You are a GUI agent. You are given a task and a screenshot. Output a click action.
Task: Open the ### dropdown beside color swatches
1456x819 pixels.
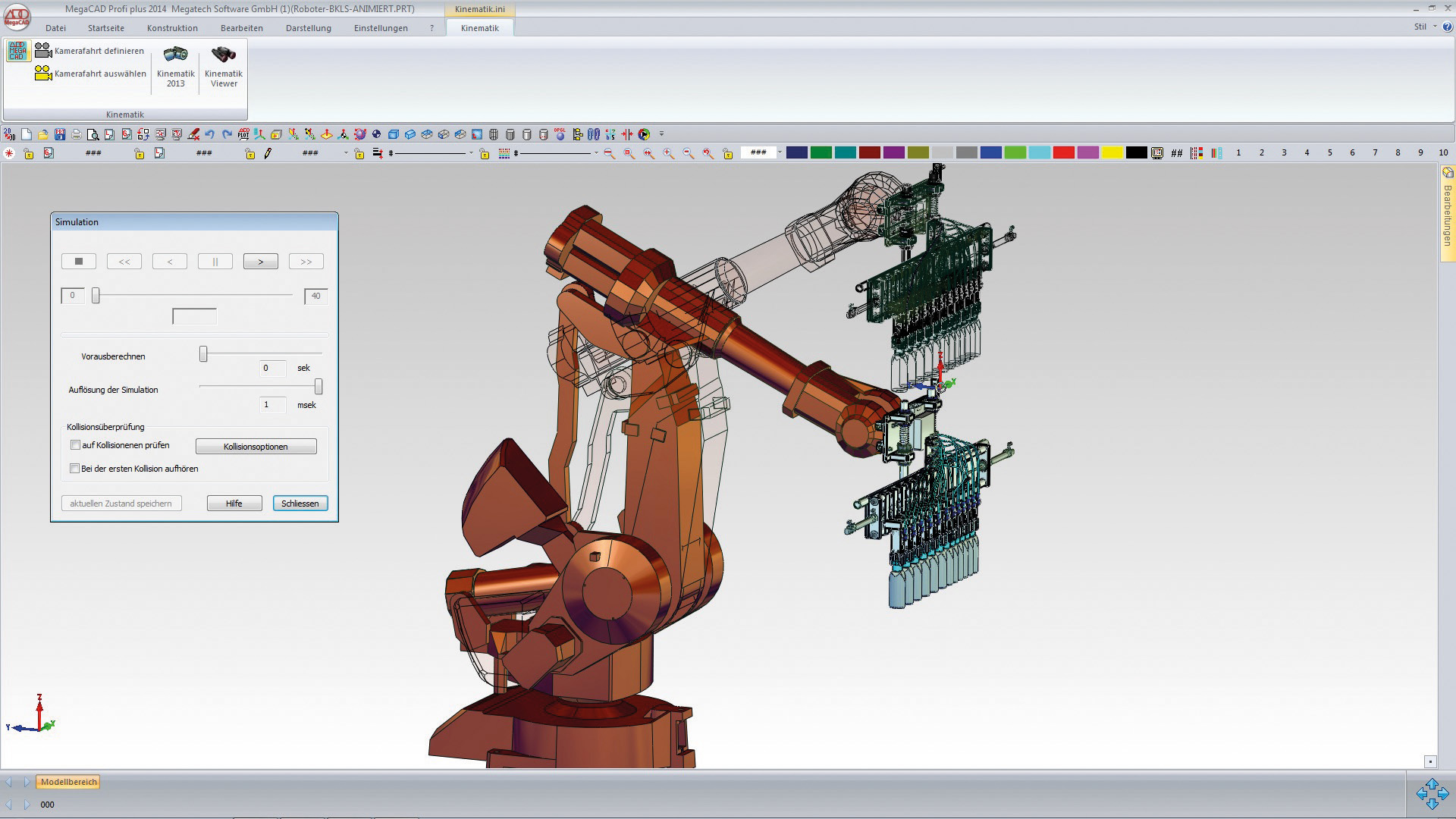780,152
